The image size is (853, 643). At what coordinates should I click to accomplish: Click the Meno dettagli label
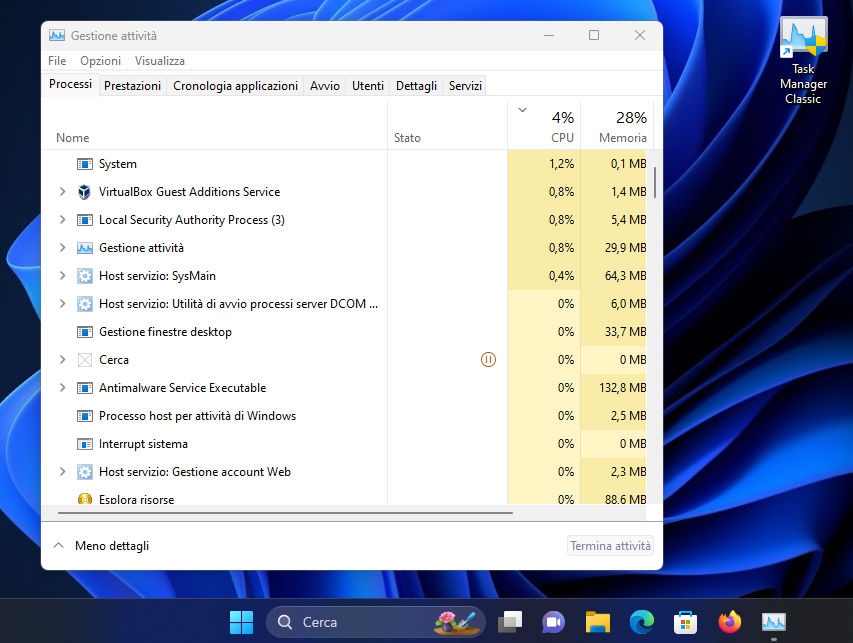[112, 546]
